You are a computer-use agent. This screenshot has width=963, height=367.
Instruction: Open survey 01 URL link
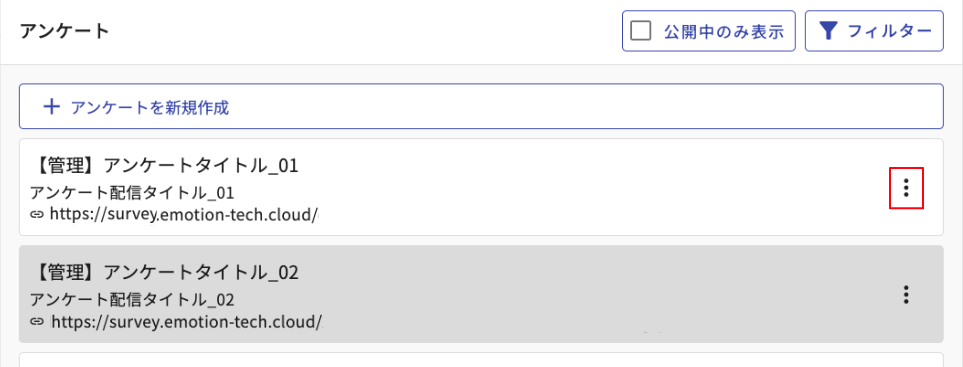tap(185, 214)
